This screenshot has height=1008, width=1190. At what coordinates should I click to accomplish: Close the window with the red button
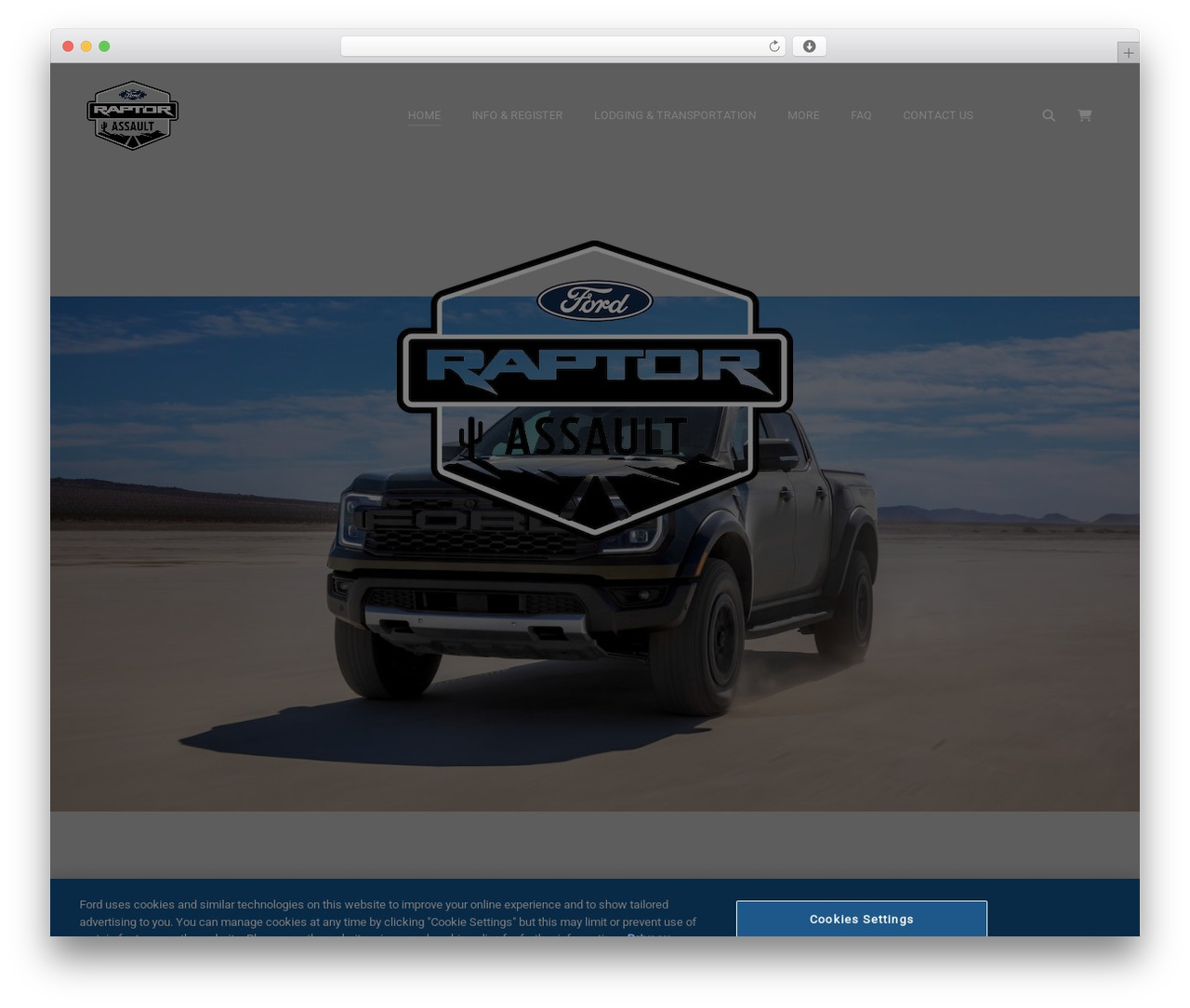[68, 46]
